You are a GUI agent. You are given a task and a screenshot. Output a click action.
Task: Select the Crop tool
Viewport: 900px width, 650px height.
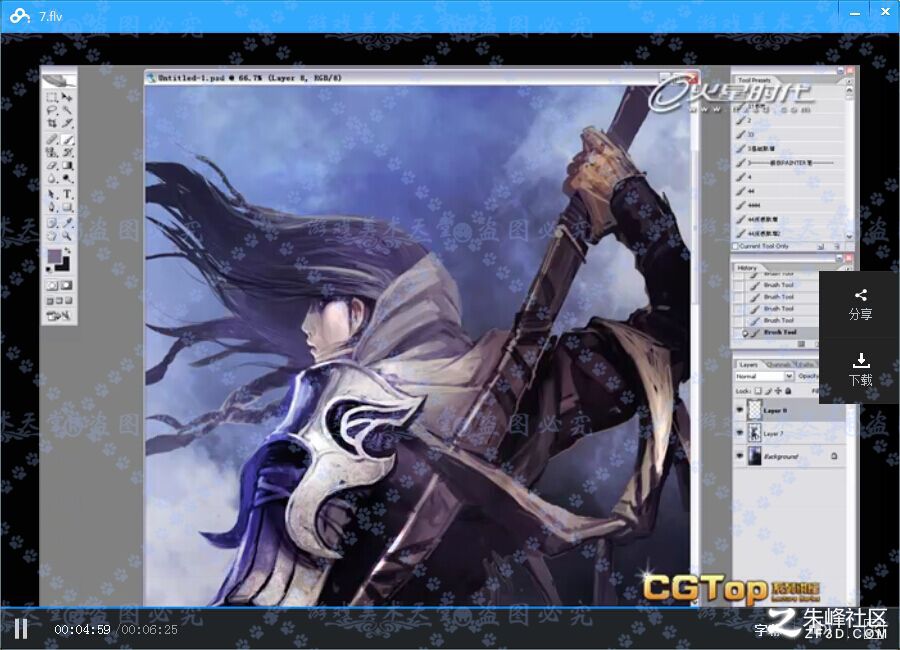(52, 123)
